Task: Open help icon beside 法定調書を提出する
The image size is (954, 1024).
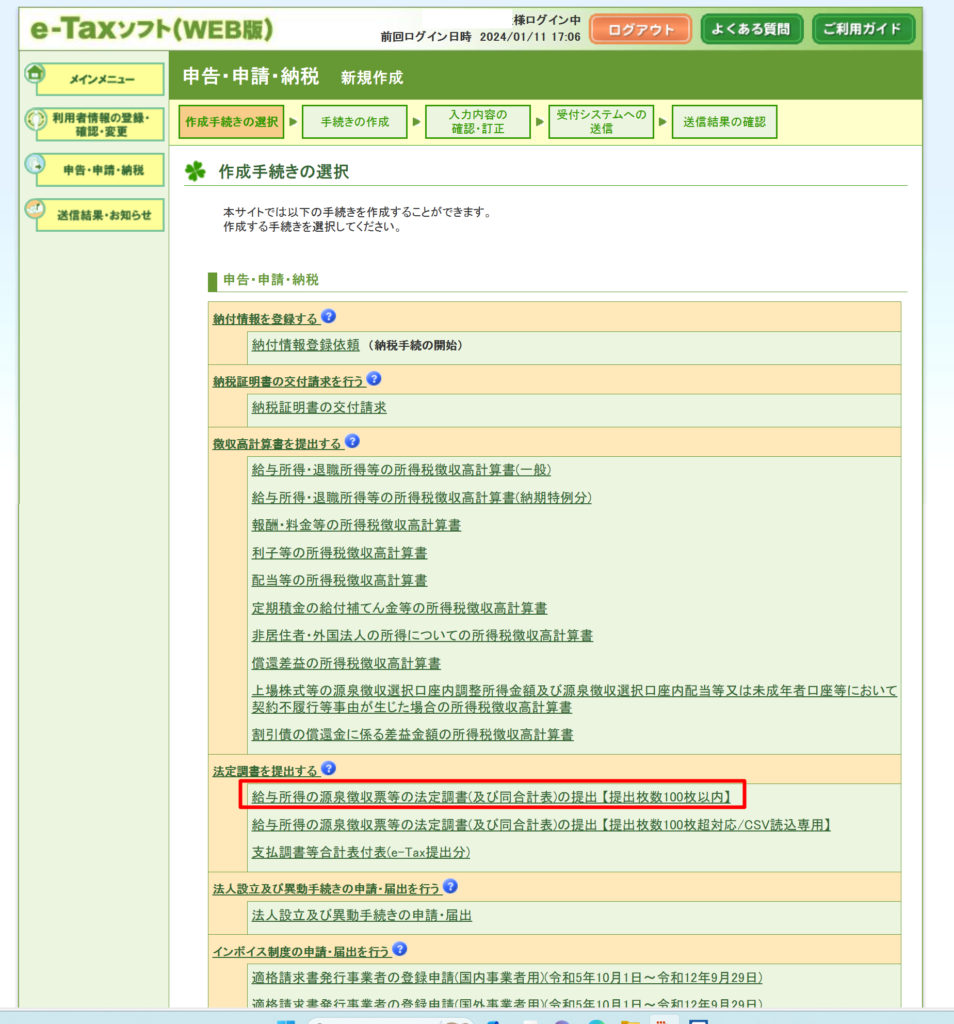Action: click(328, 769)
